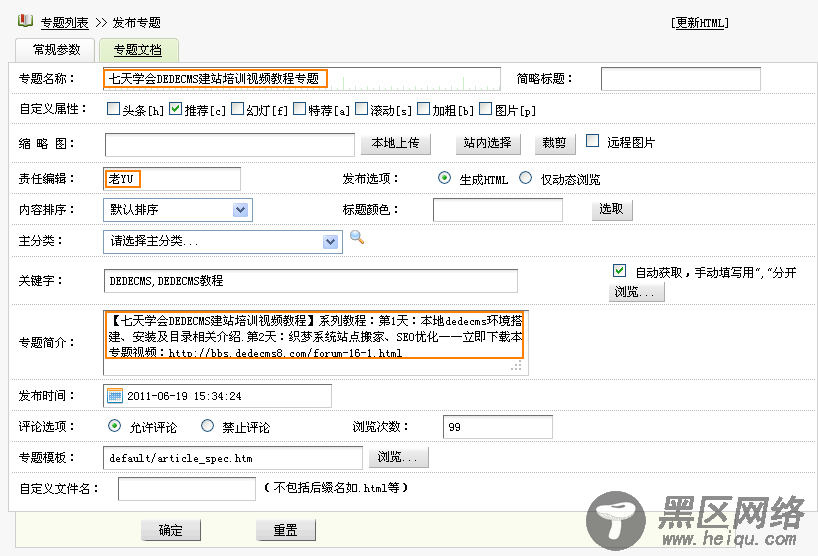Click the book icon beside 专题列表
818x556 pixels.
(x=25, y=21)
